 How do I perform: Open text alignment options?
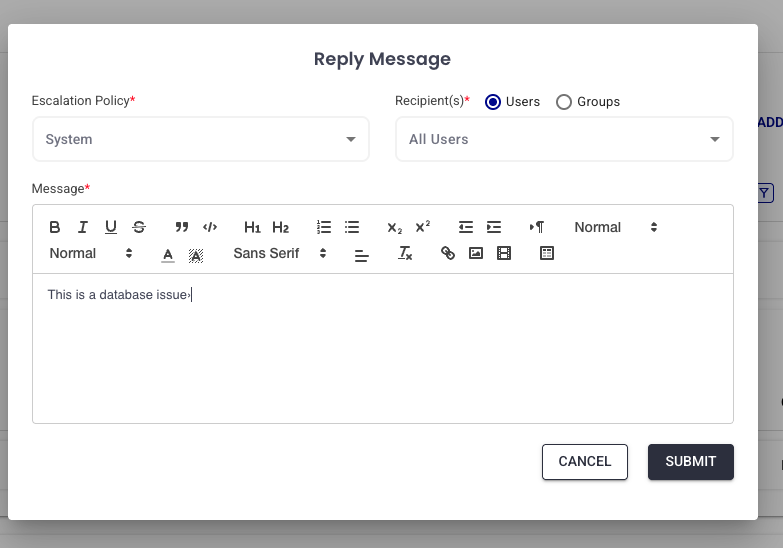point(362,255)
